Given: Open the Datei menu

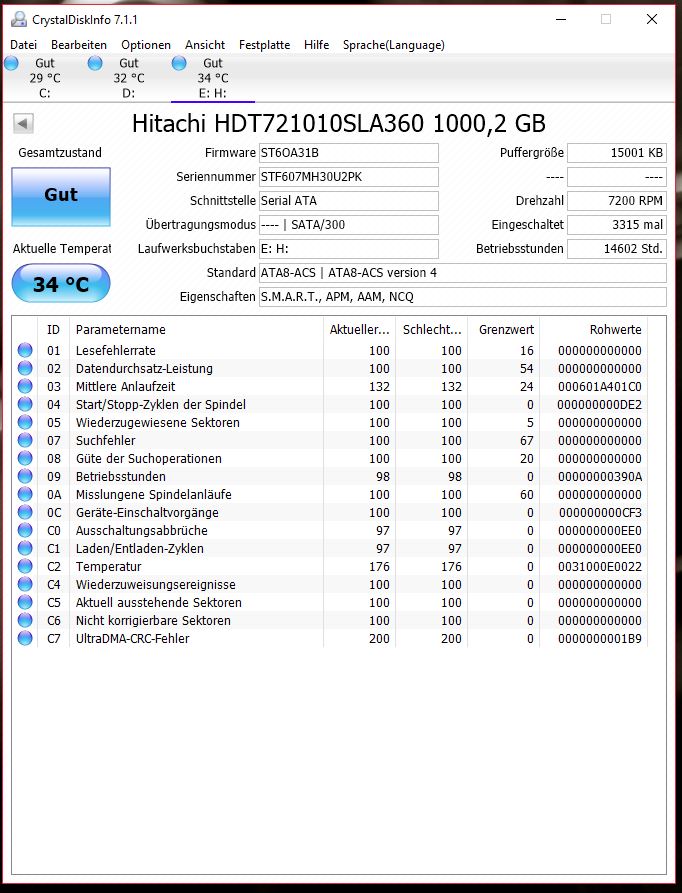Looking at the screenshot, I should pos(23,44).
